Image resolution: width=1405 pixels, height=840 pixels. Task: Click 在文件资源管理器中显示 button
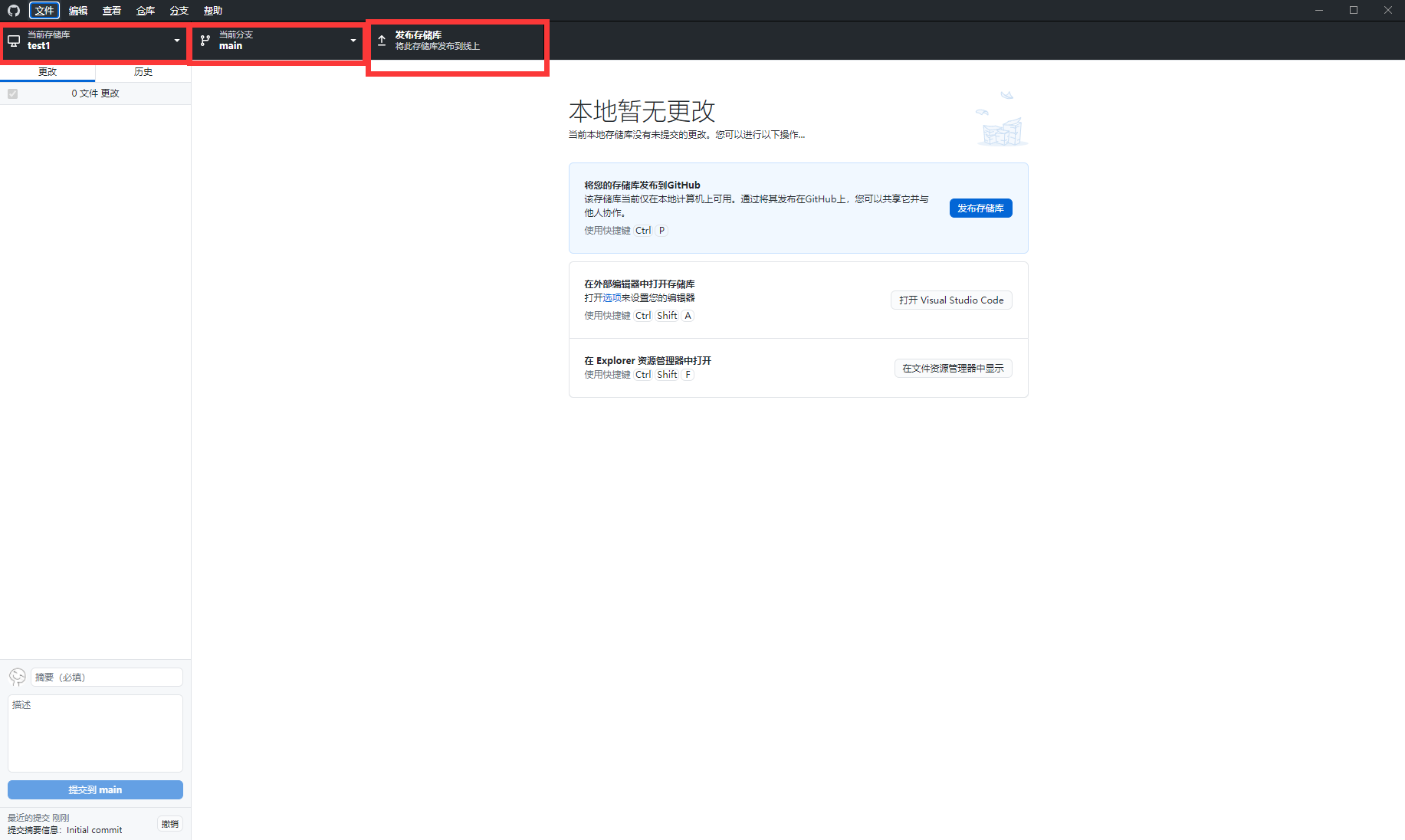[953, 368]
